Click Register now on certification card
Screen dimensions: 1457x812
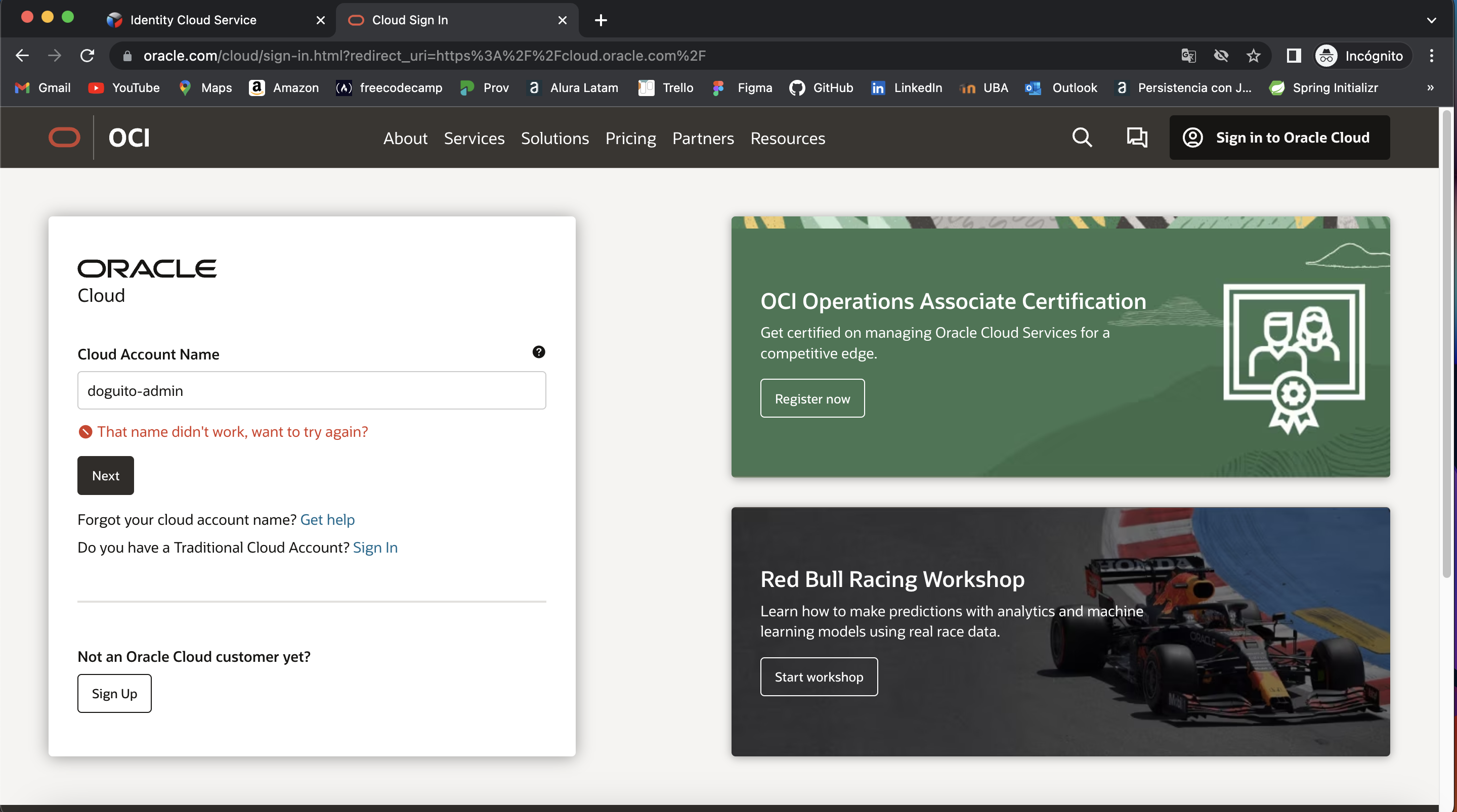[x=812, y=398]
